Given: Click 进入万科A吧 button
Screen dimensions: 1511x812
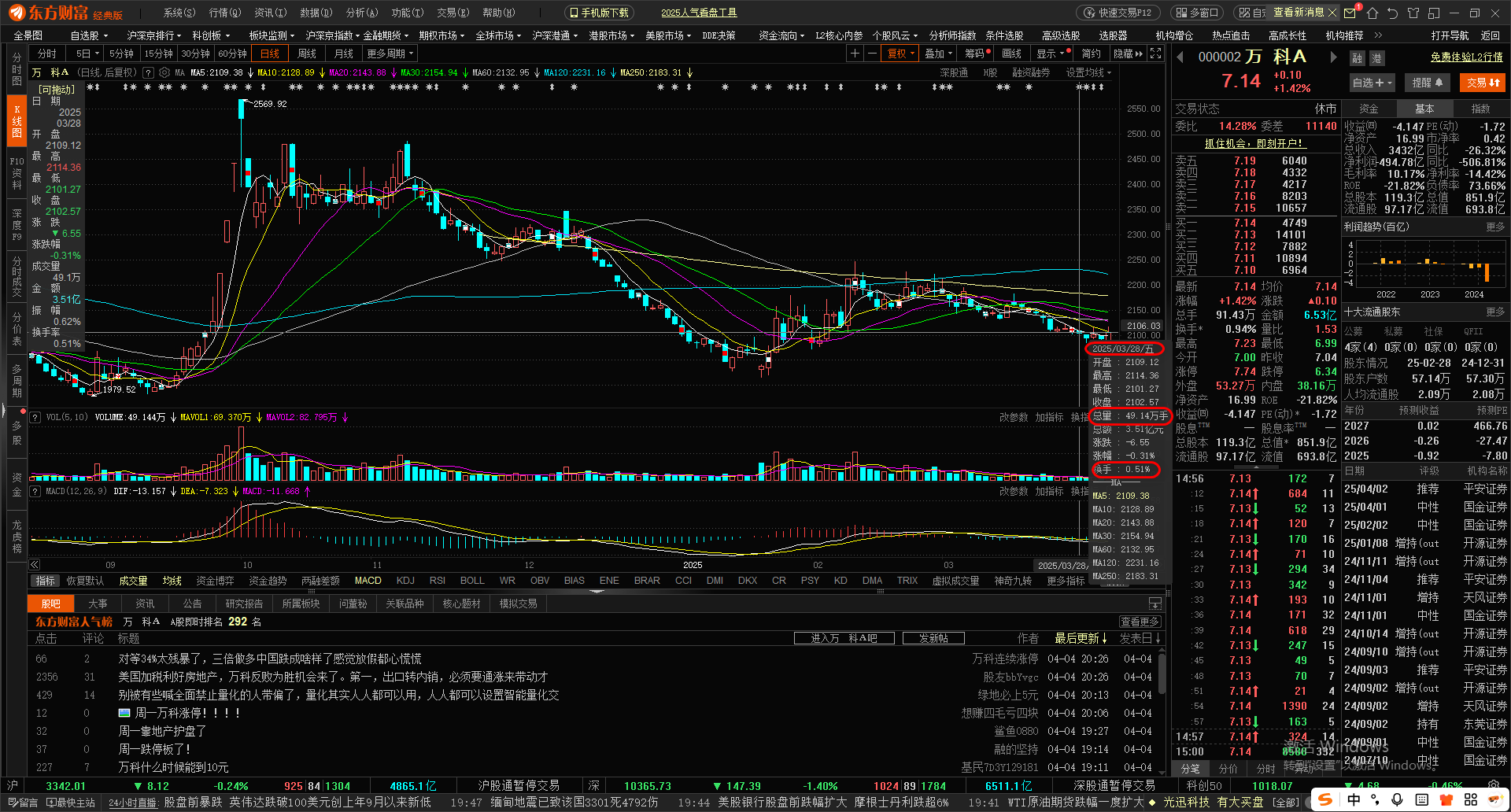Looking at the screenshot, I should (x=844, y=638).
